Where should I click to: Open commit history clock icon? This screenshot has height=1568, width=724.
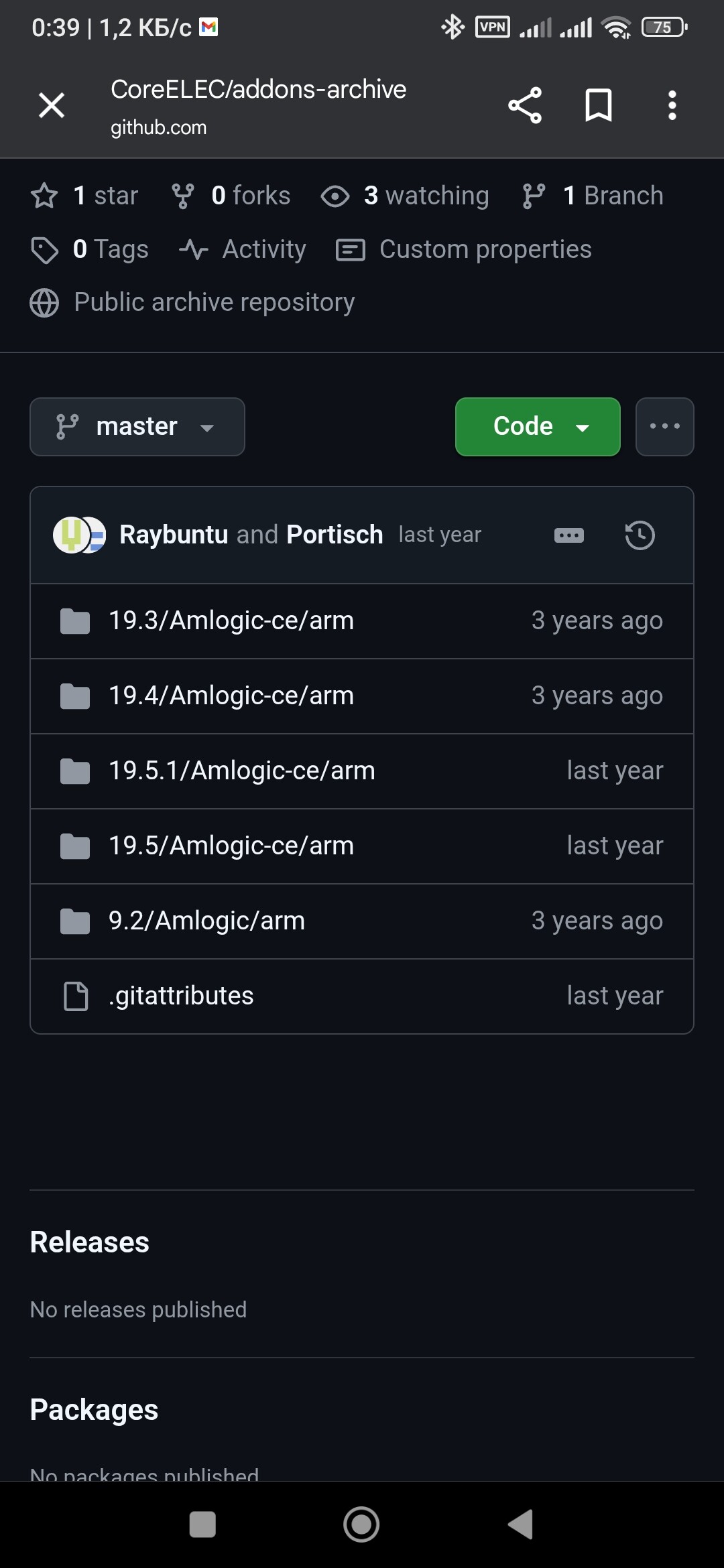point(640,535)
